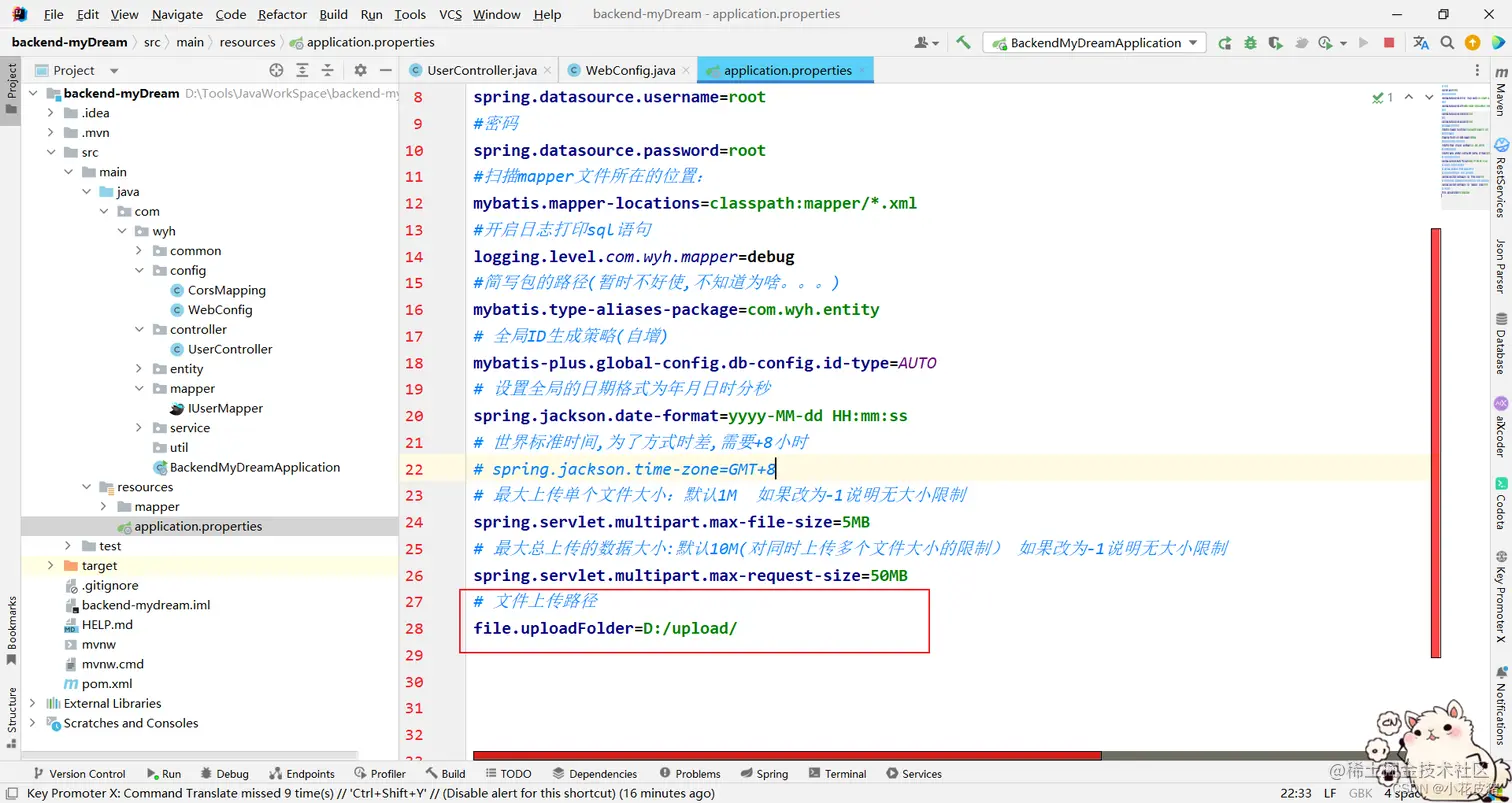1512x803 pixels.
Task: Start debugging with the green bug icon
Action: point(1250,43)
